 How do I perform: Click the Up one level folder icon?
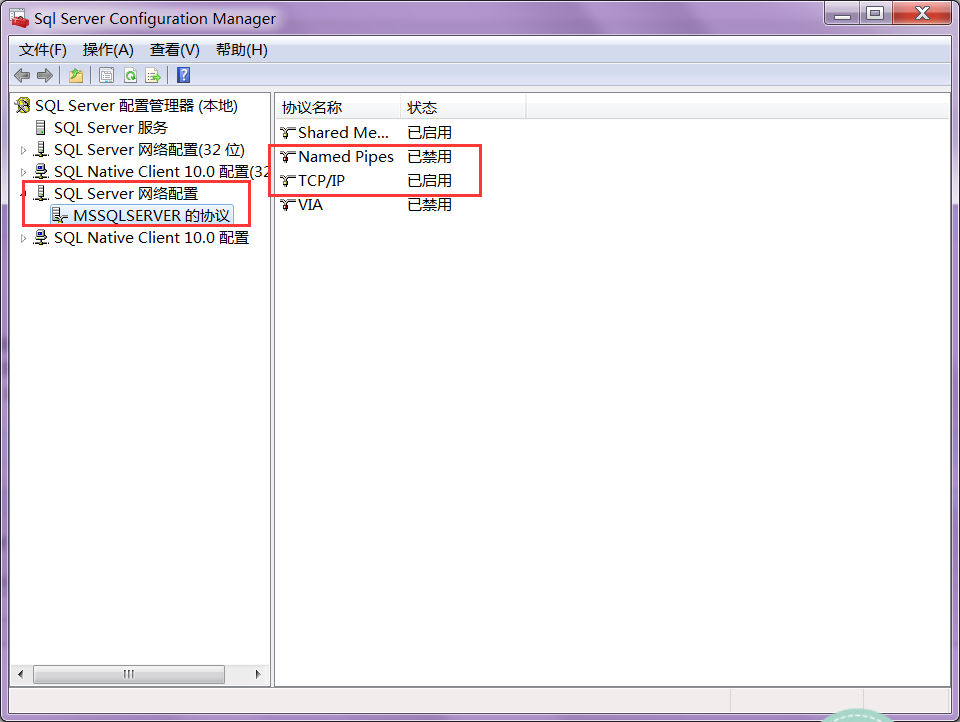coord(76,75)
